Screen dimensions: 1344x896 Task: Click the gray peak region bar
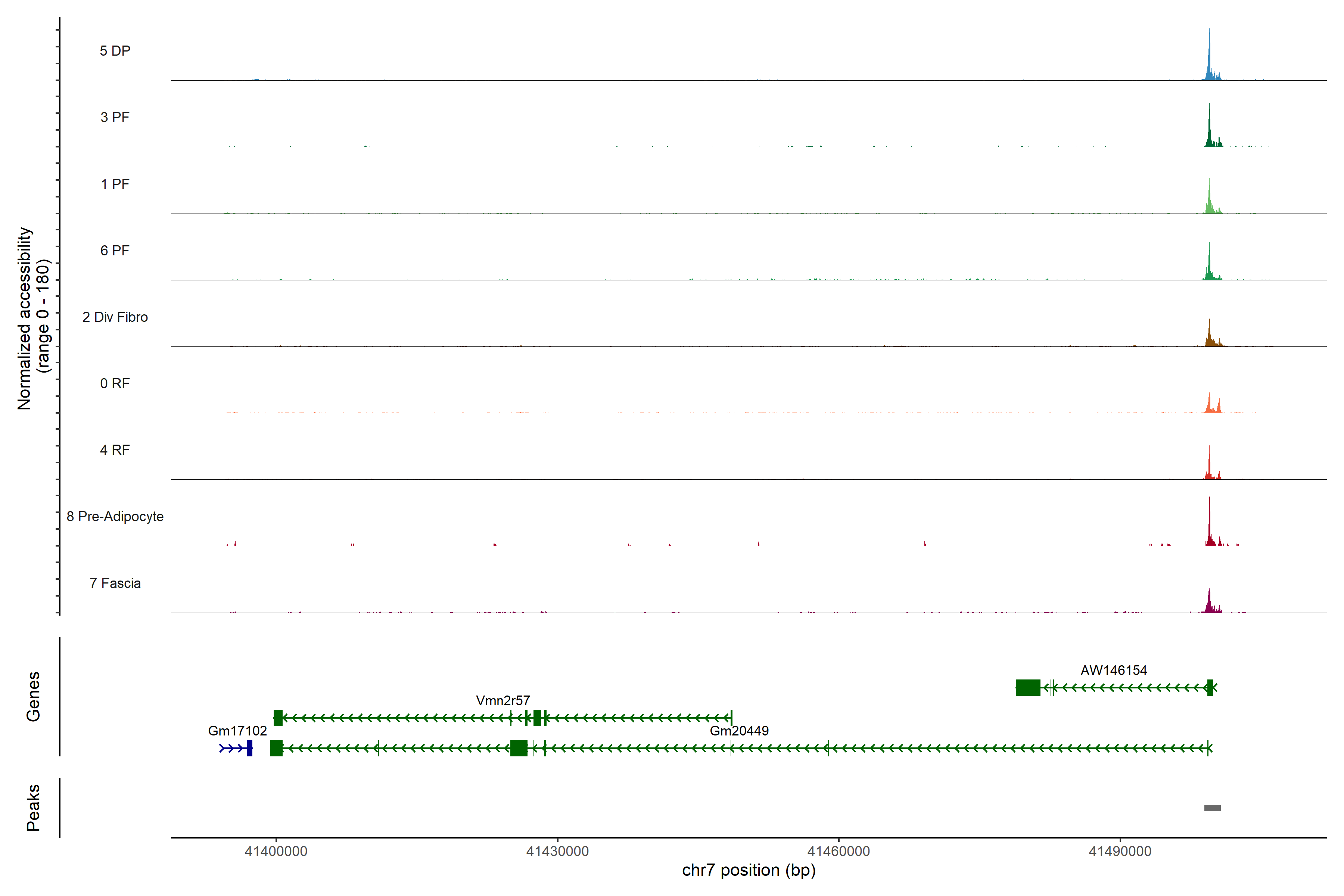coord(1212,808)
